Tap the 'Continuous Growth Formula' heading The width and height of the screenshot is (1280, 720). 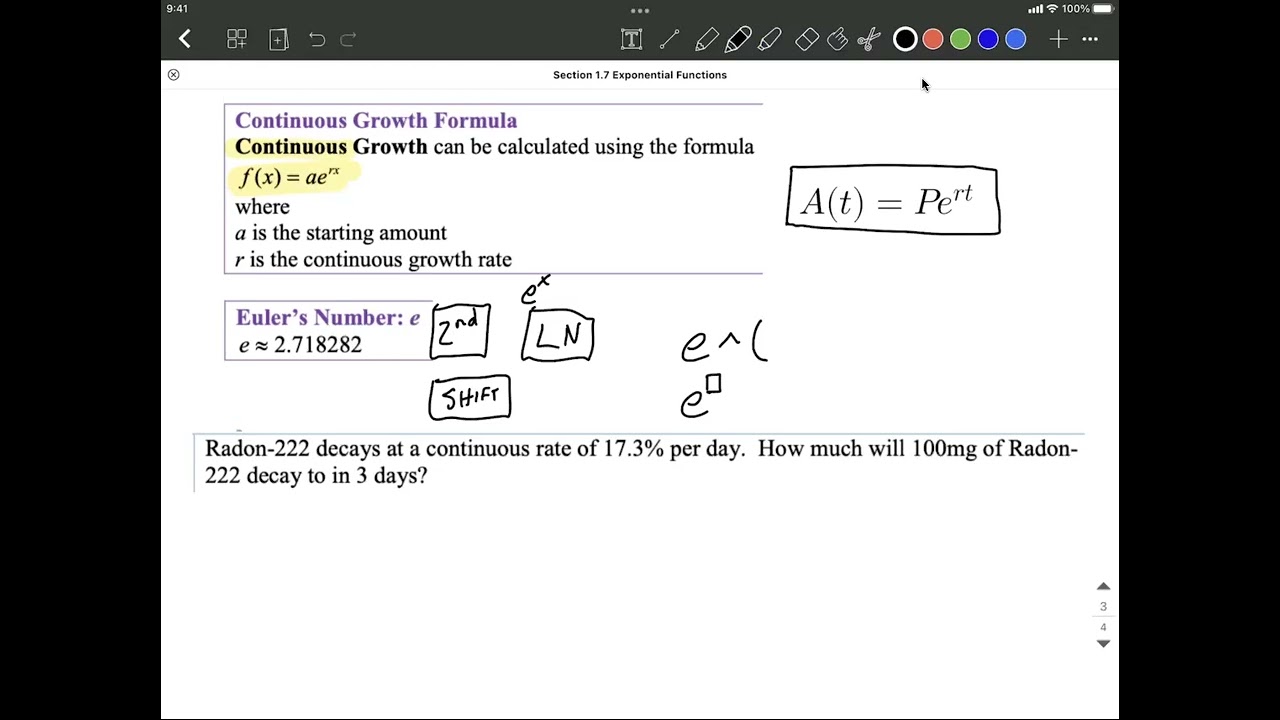pos(376,120)
